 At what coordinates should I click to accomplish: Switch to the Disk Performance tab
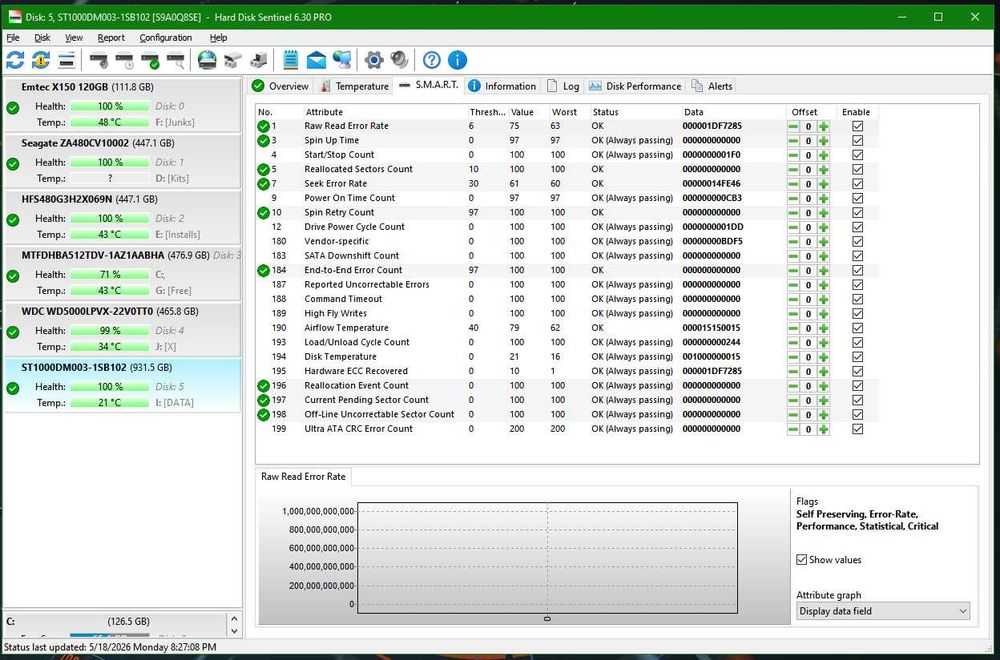point(635,86)
